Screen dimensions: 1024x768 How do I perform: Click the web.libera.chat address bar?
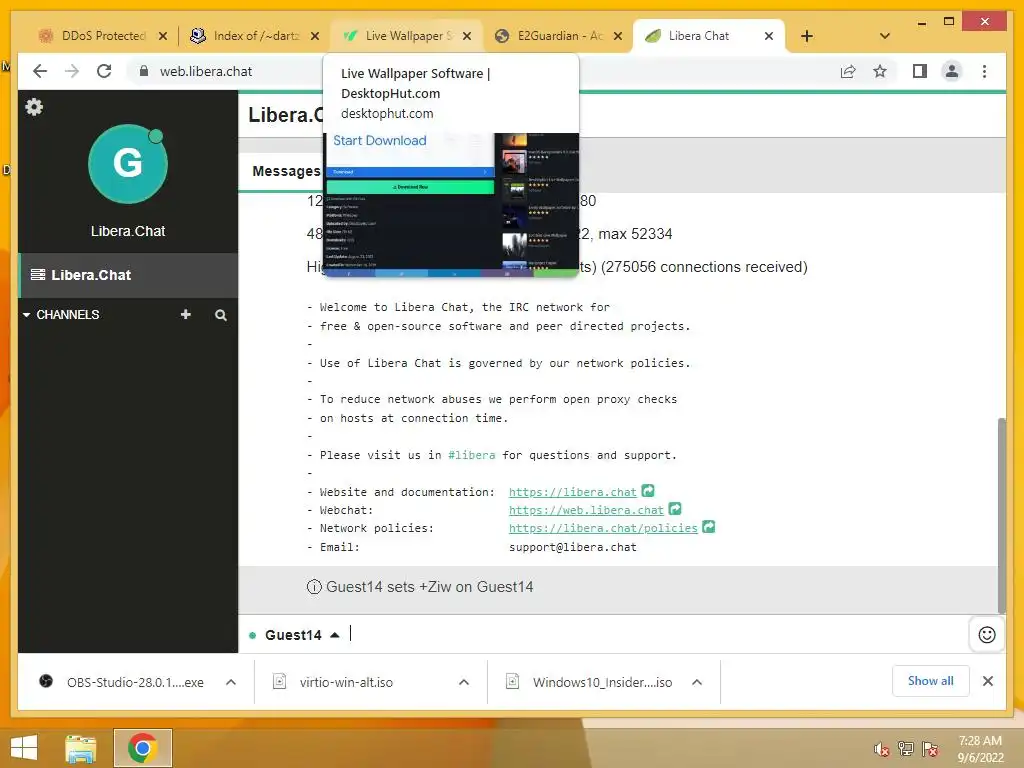click(206, 71)
